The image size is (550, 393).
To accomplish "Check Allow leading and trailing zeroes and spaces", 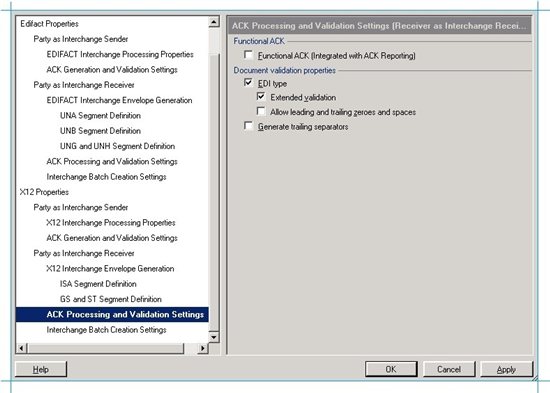I will (261, 112).
